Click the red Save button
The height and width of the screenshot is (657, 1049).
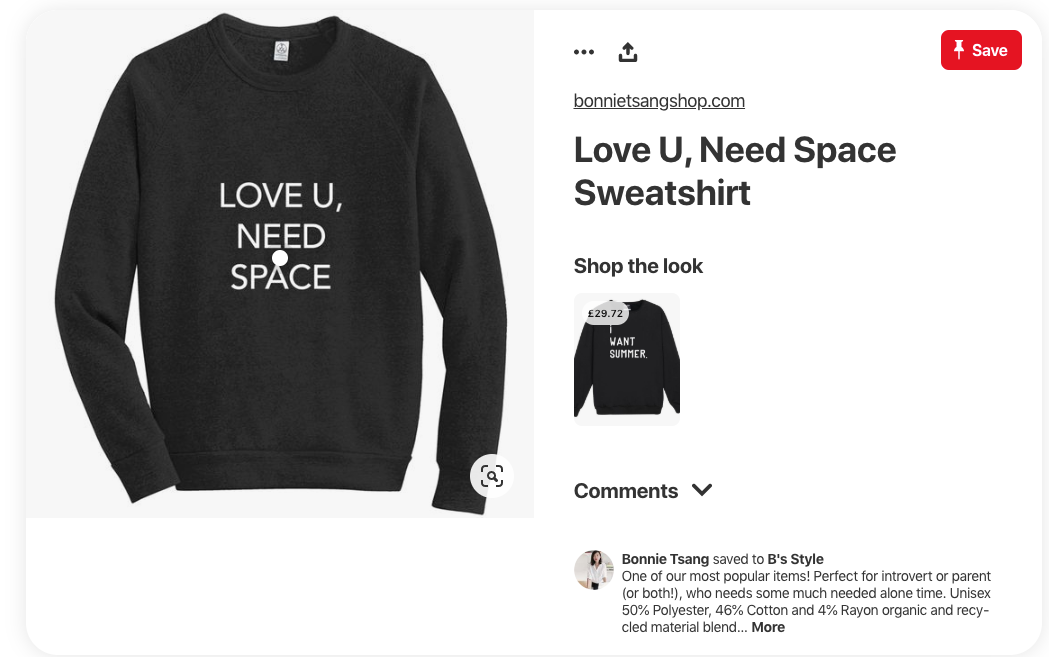coord(981,50)
